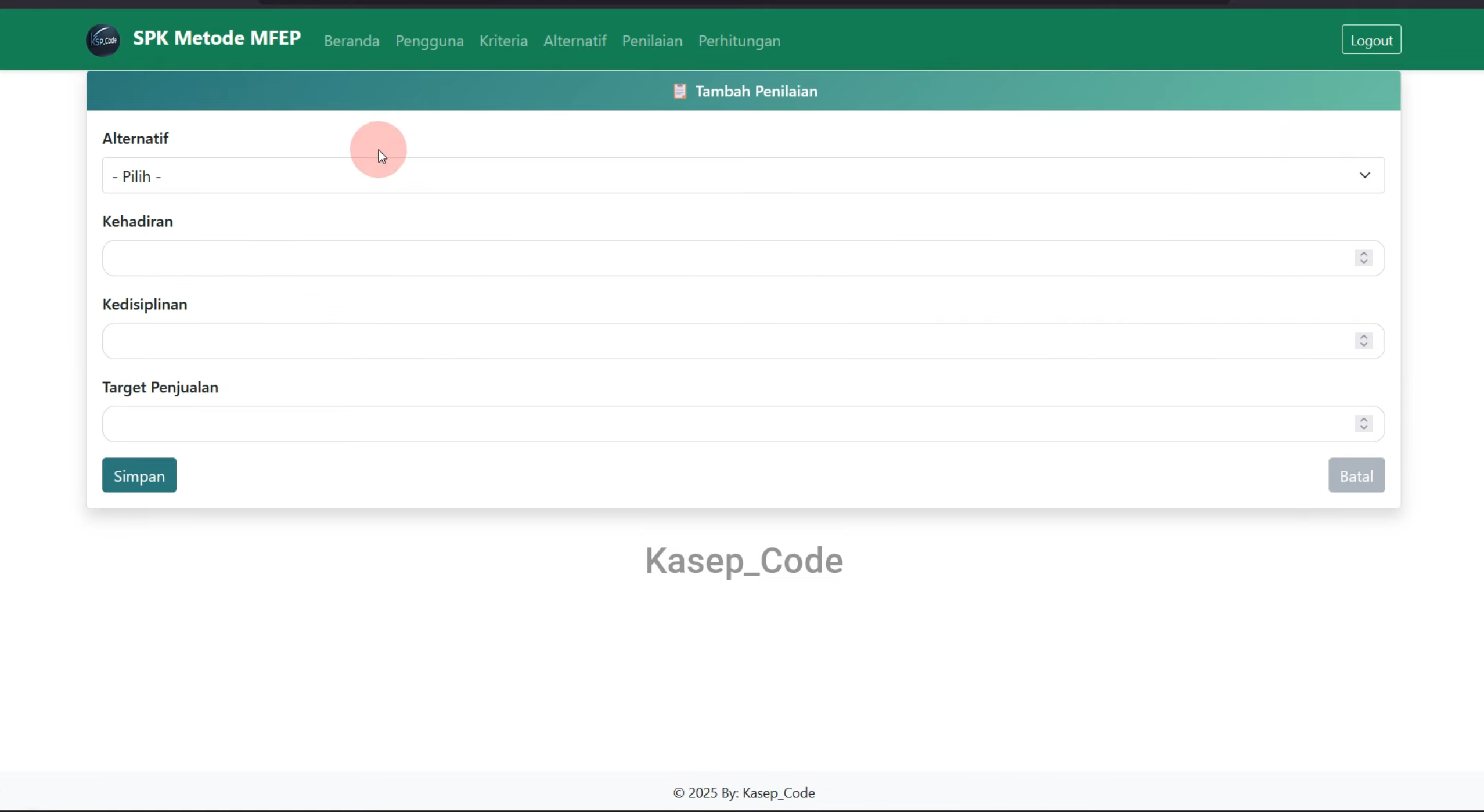The image size is (1484, 812).
Task: Open the Pengguna menu
Action: pyautogui.click(x=430, y=41)
